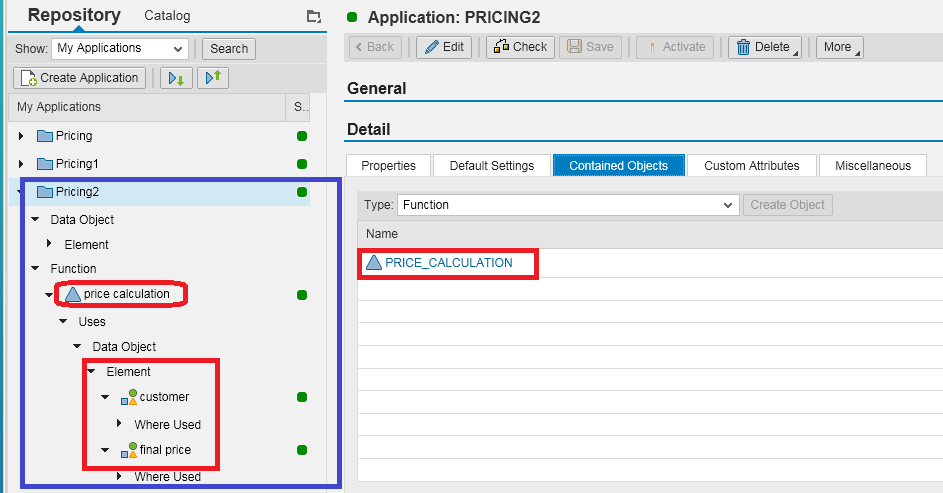Switch to the Repository tab
The width and height of the screenshot is (943, 493).
pos(74,15)
